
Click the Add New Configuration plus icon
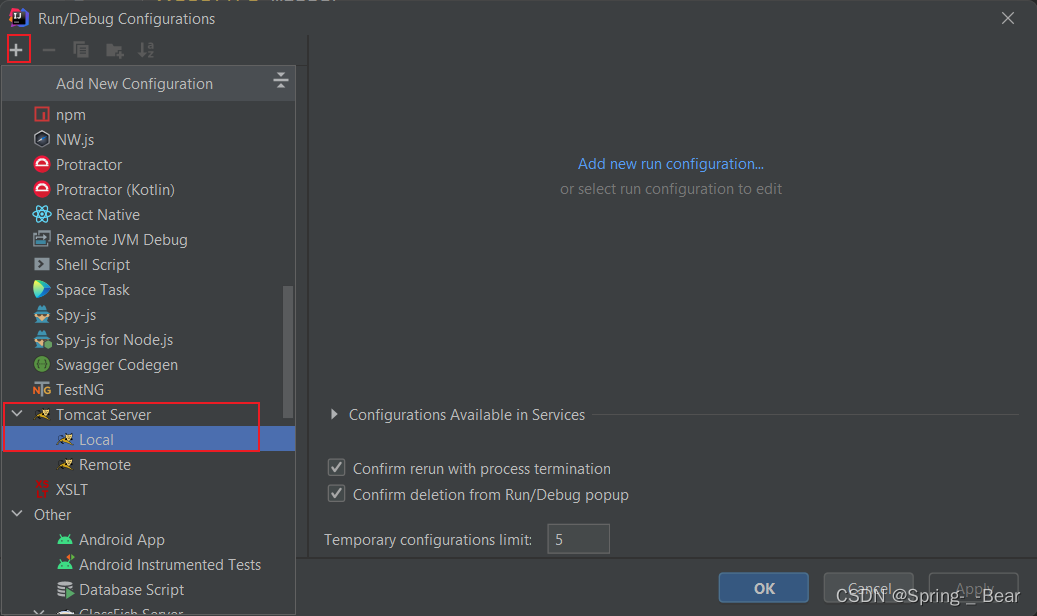pyautogui.click(x=17, y=50)
